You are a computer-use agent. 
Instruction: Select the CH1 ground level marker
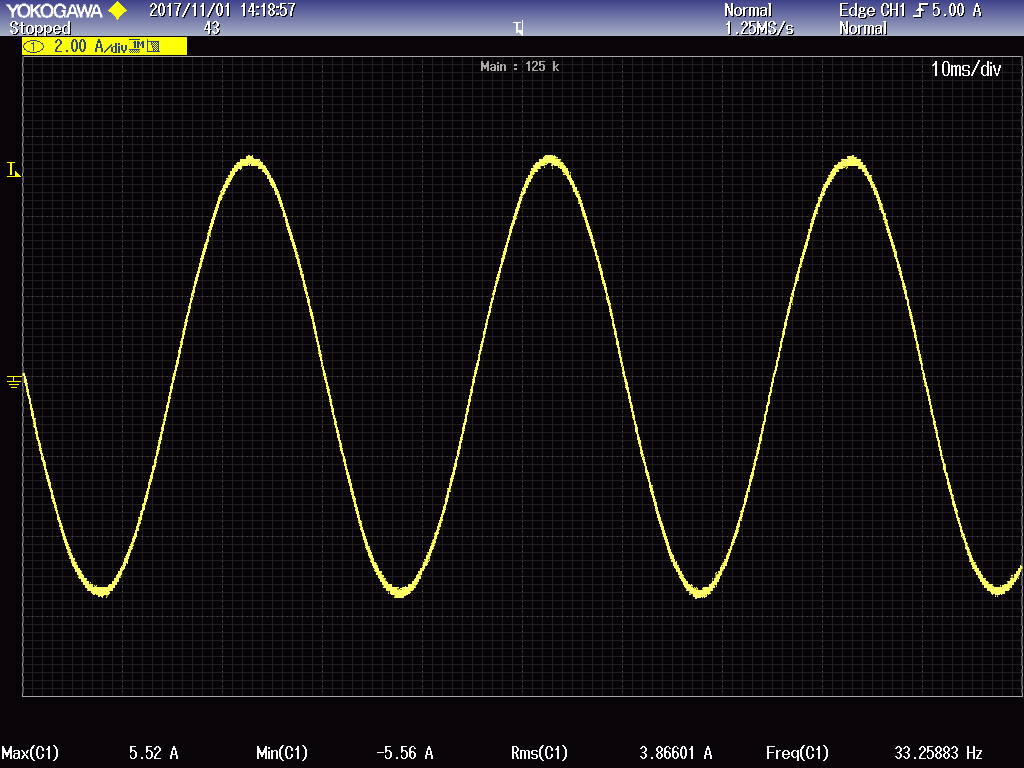pyautogui.click(x=13, y=381)
